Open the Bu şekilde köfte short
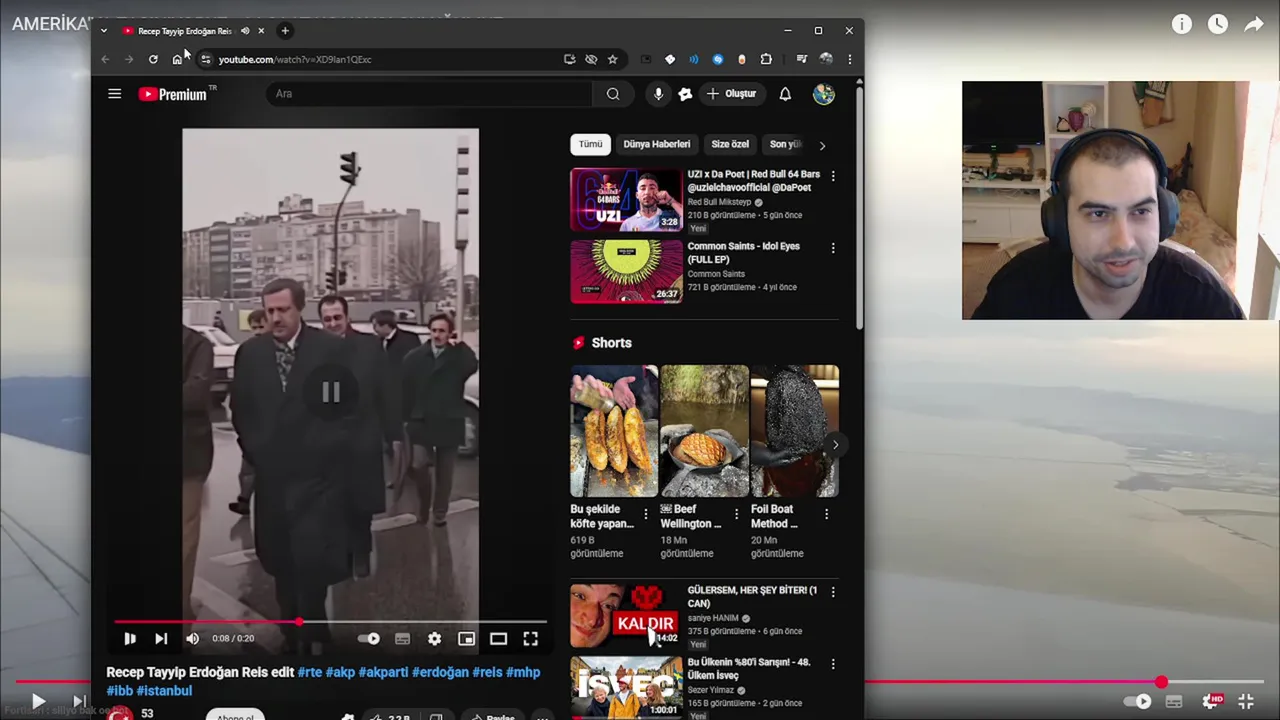Viewport: 1280px width, 720px height. (x=614, y=431)
